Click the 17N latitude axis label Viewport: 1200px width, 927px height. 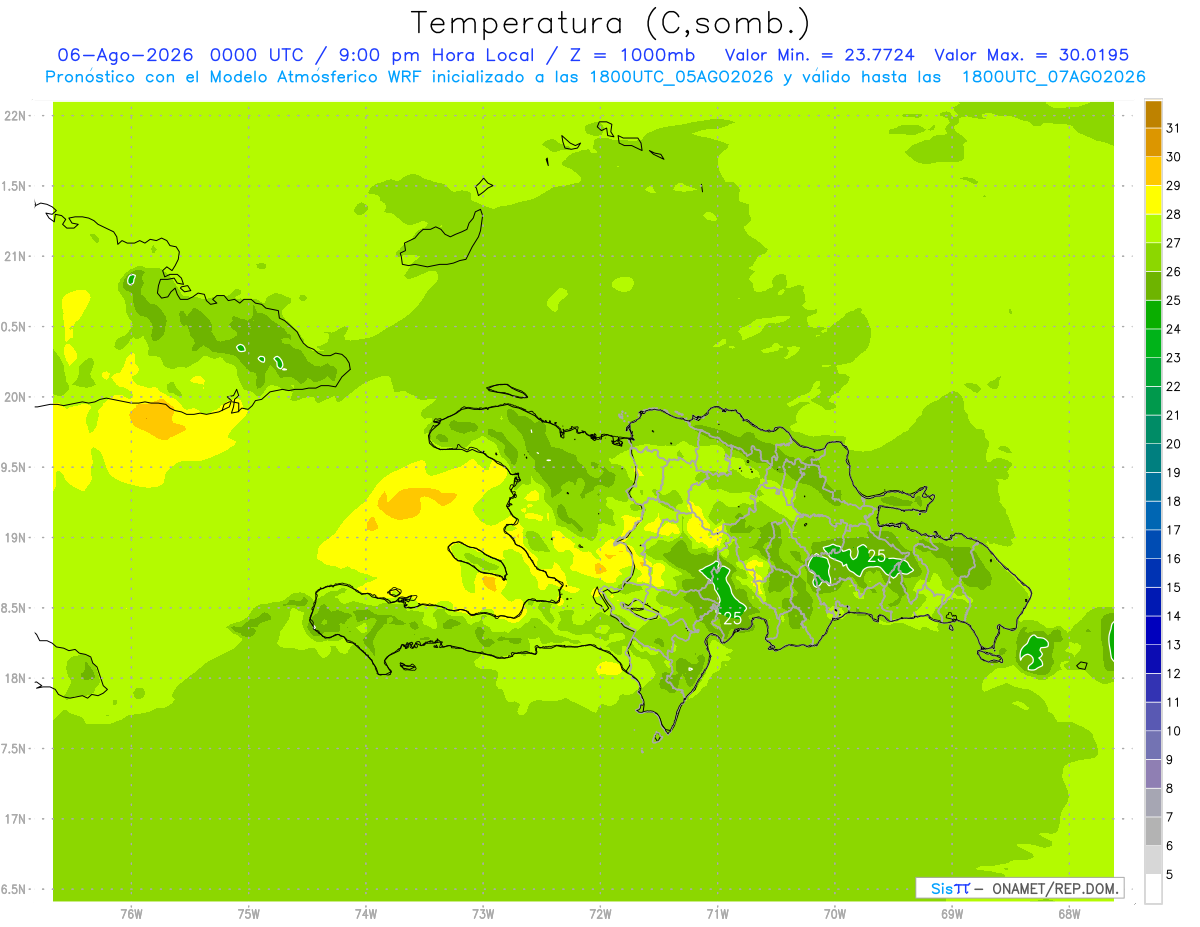pos(16,819)
